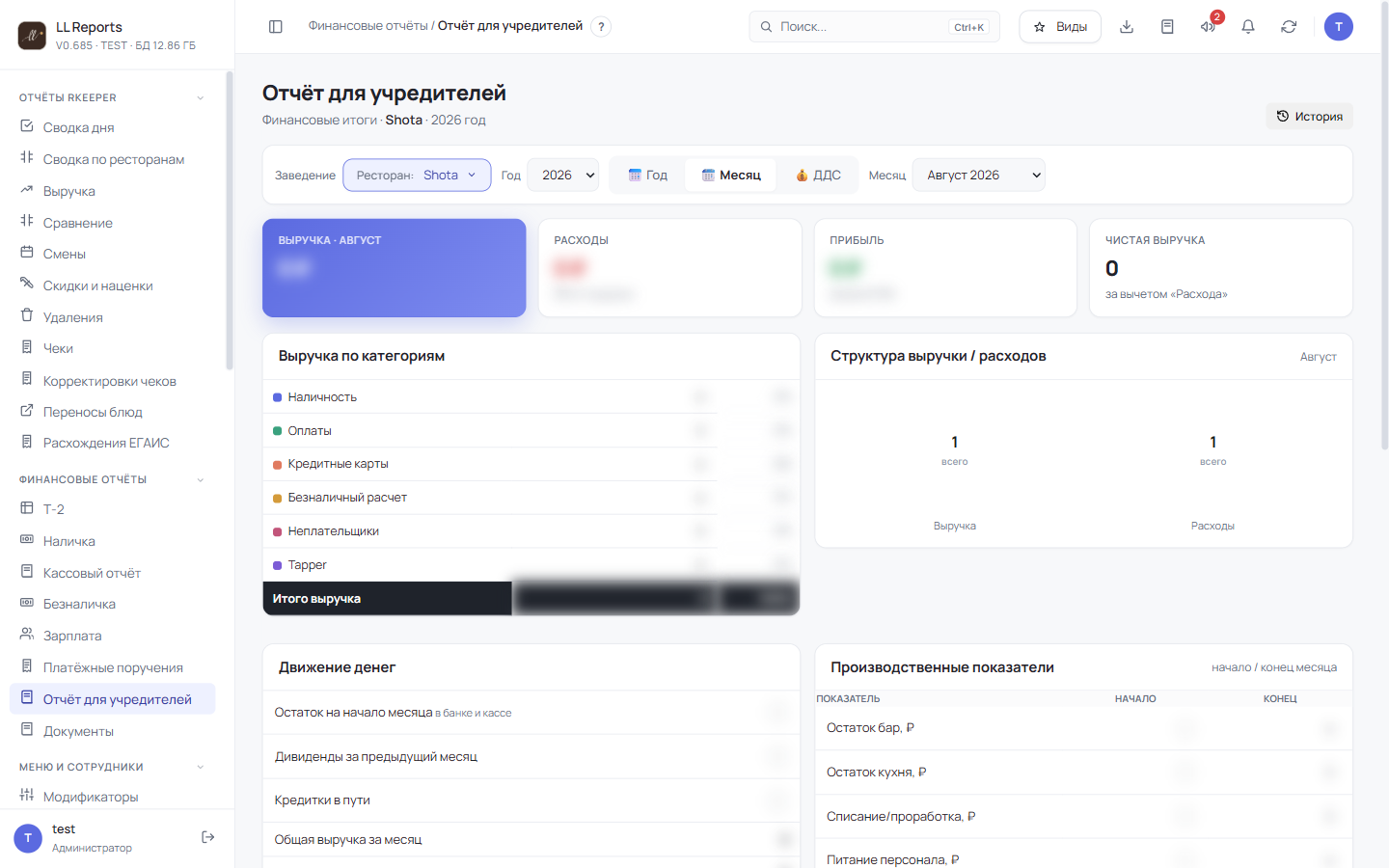Click Финансовые отчёты breadcrumb

[x=368, y=26]
